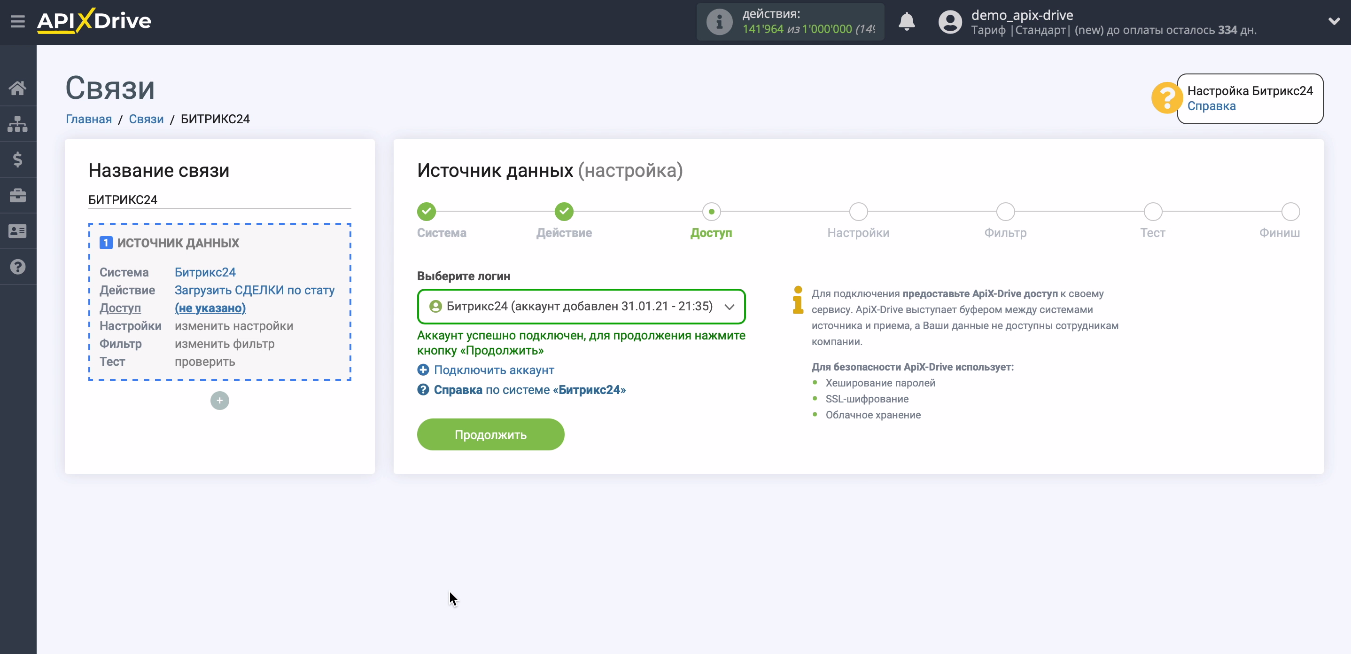Image resolution: width=1351 pixels, height=654 pixels.
Task: Click изменить настройки text
Action: coord(234,326)
